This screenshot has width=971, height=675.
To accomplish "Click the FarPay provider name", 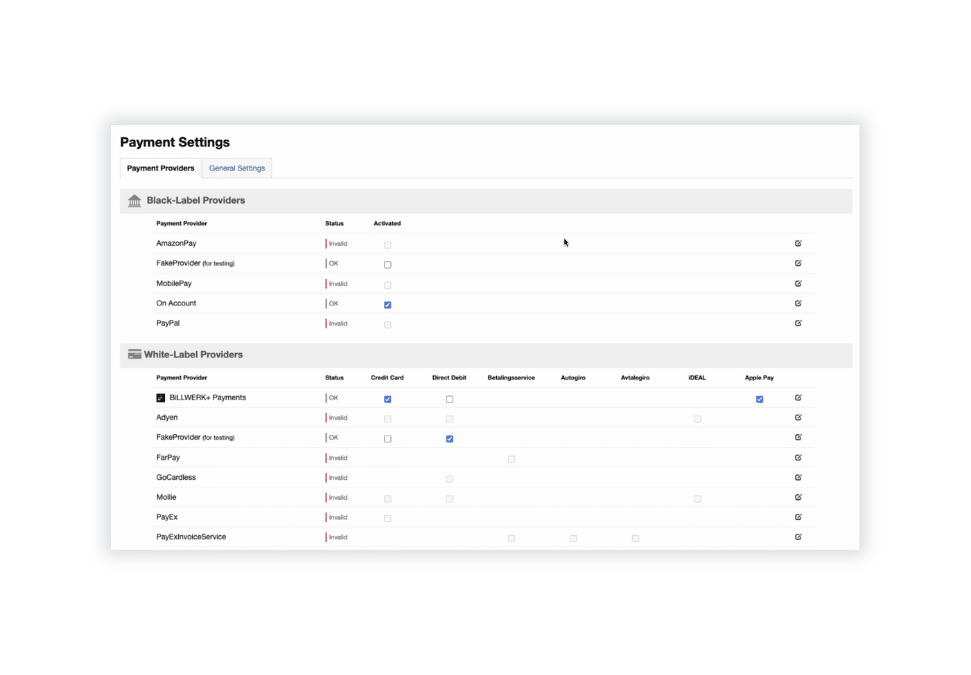I will pos(168,458).
